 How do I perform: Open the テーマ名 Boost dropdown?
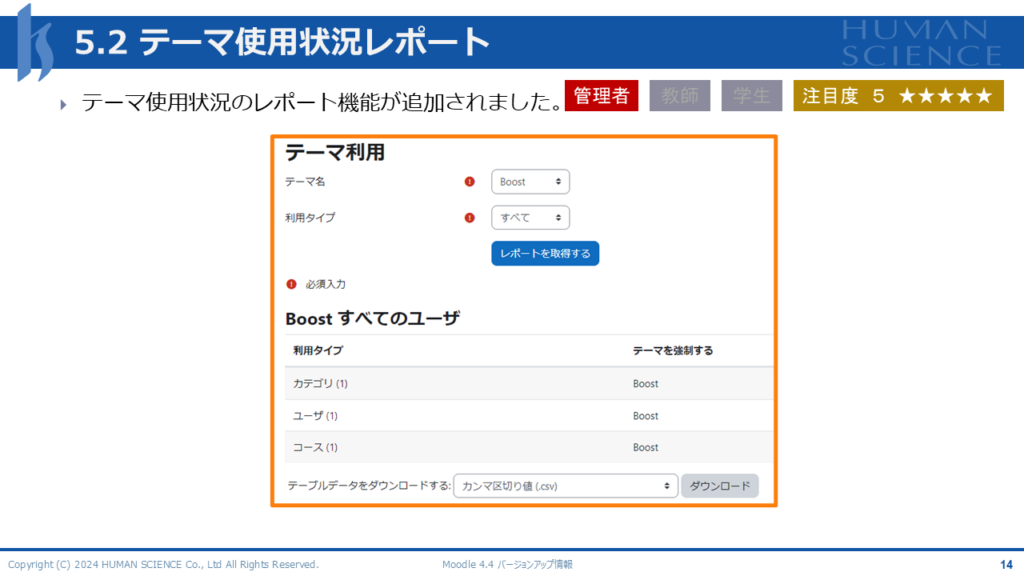530,182
